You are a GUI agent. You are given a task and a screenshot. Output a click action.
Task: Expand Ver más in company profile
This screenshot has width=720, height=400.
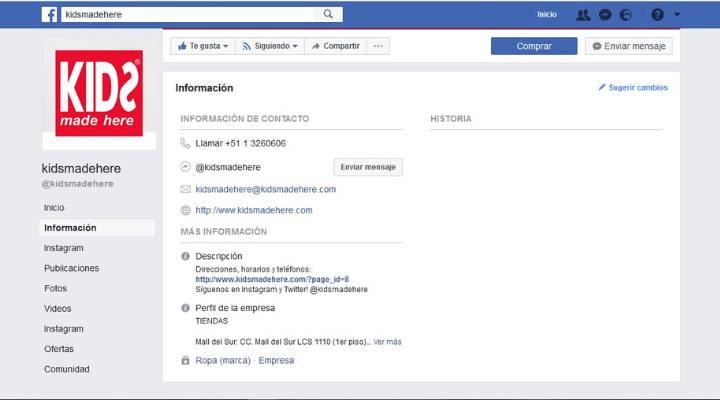pos(388,342)
